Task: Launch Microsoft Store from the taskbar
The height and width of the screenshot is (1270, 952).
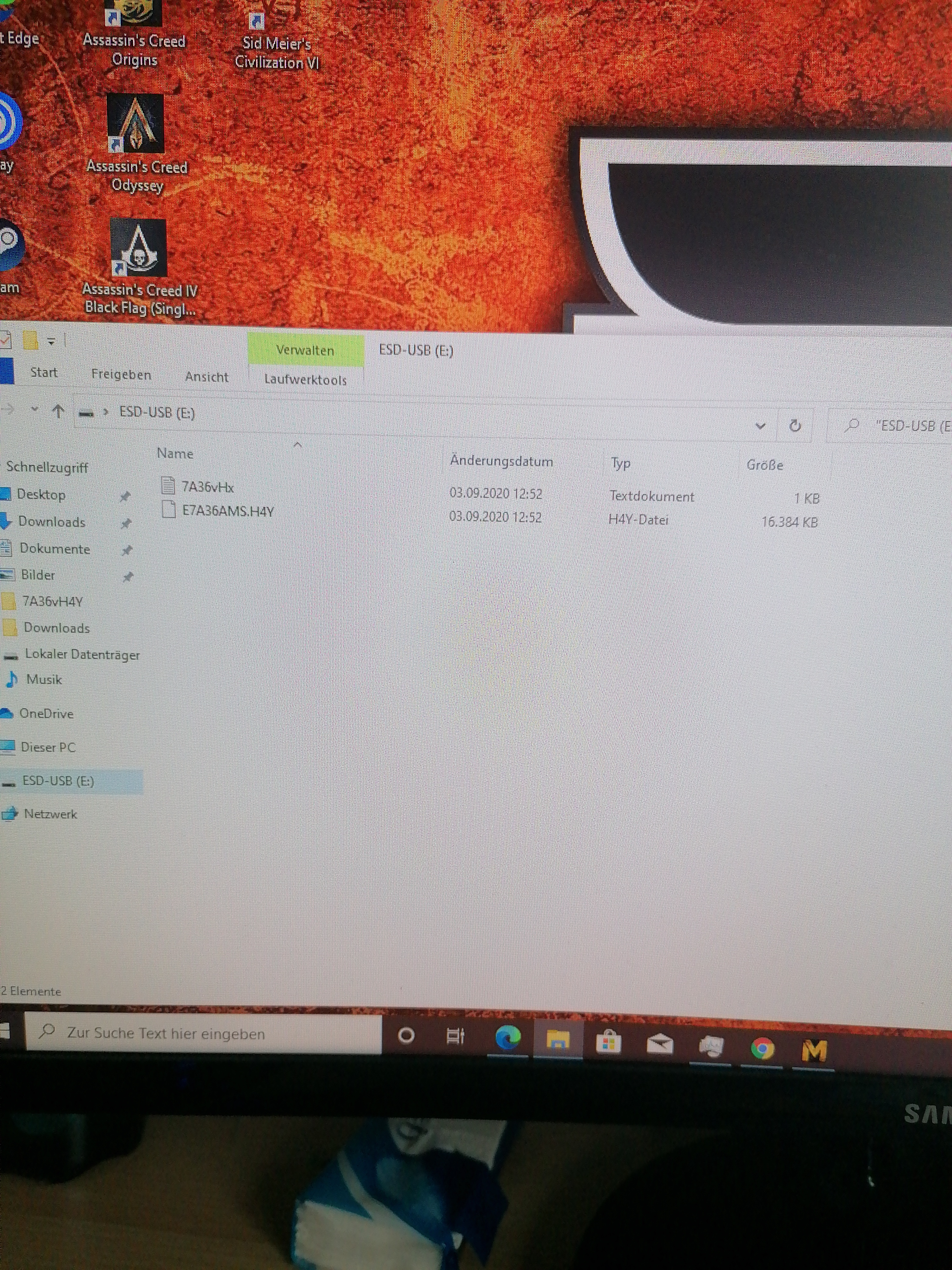Action: [x=608, y=1041]
